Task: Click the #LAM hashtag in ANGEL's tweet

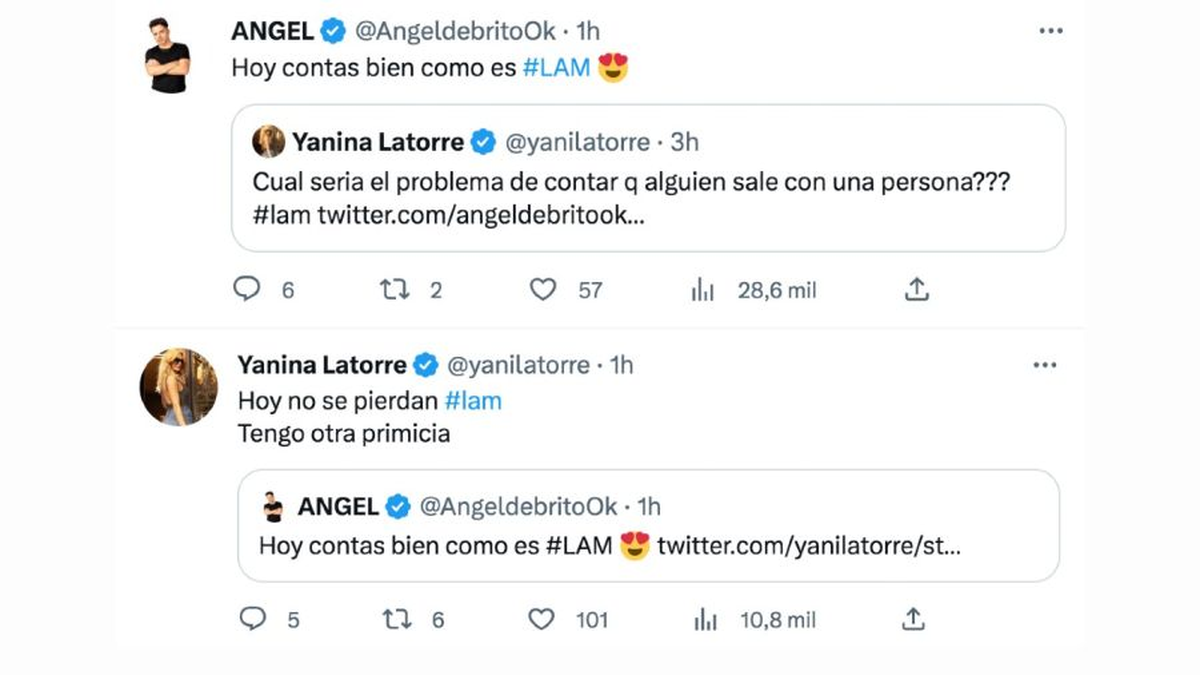Action: tap(556, 69)
